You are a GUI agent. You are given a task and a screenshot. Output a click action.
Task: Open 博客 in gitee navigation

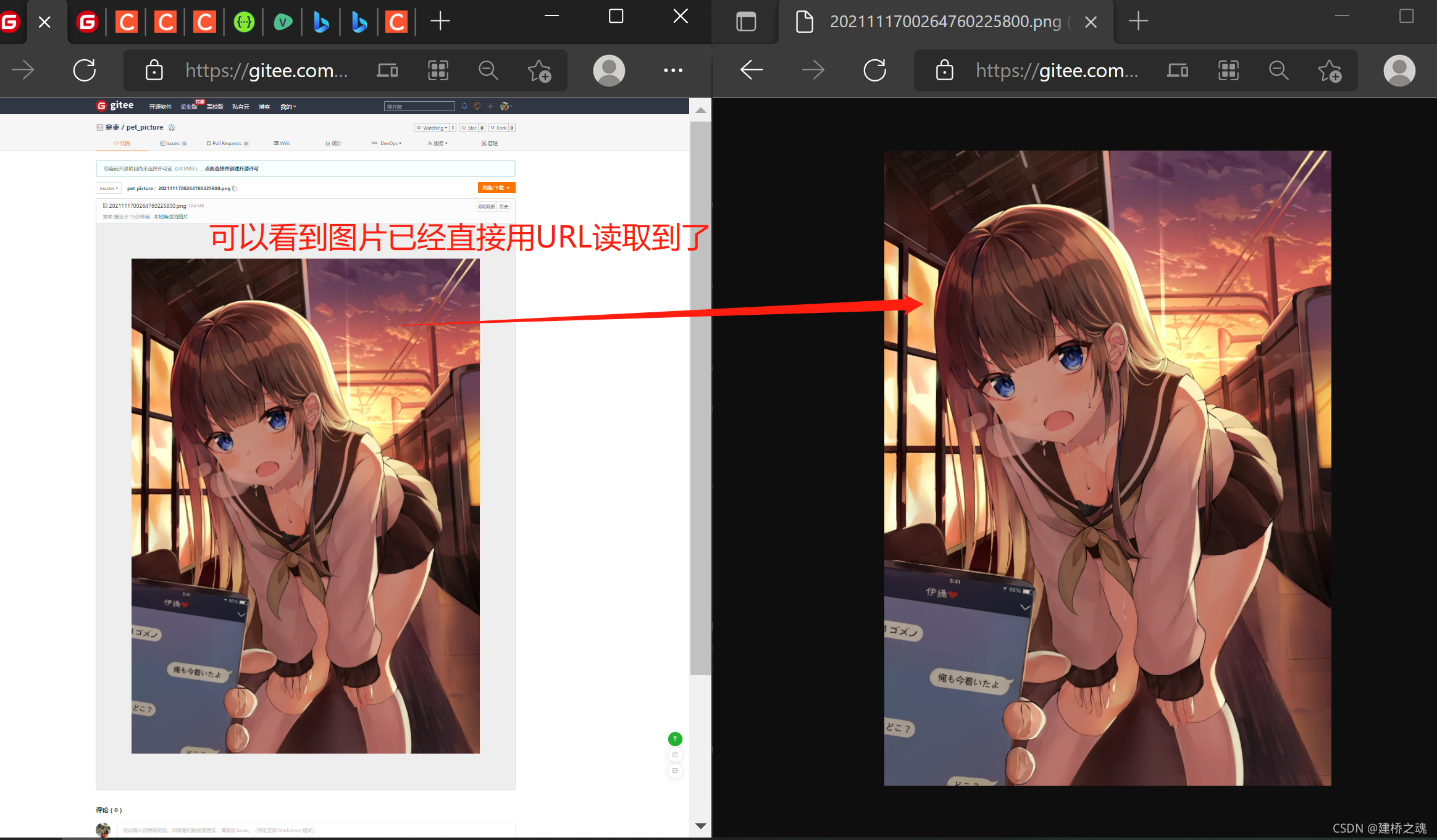pyautogui.click(x=264, y=107)
